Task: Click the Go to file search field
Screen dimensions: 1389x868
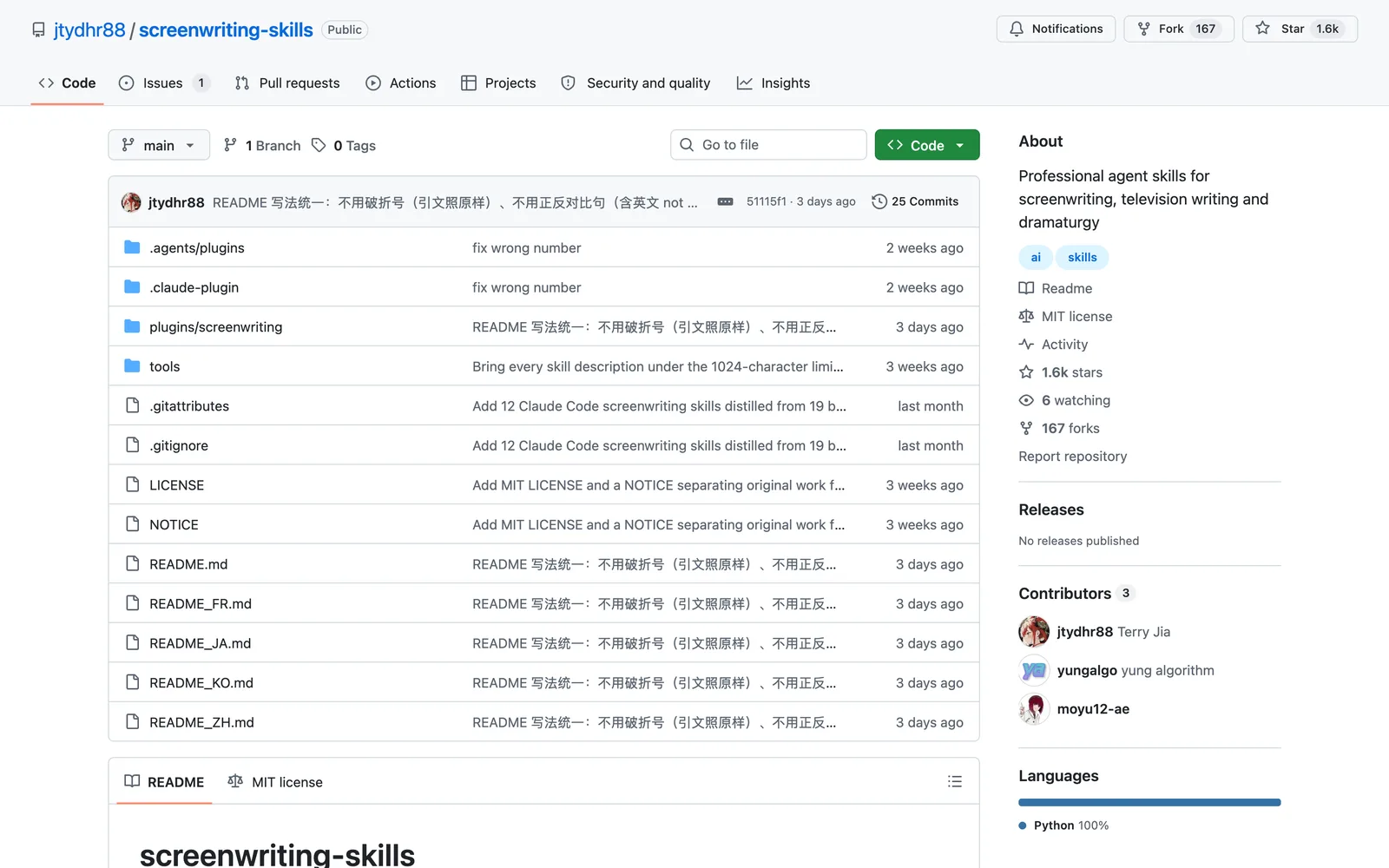Action: click(768, 145)
